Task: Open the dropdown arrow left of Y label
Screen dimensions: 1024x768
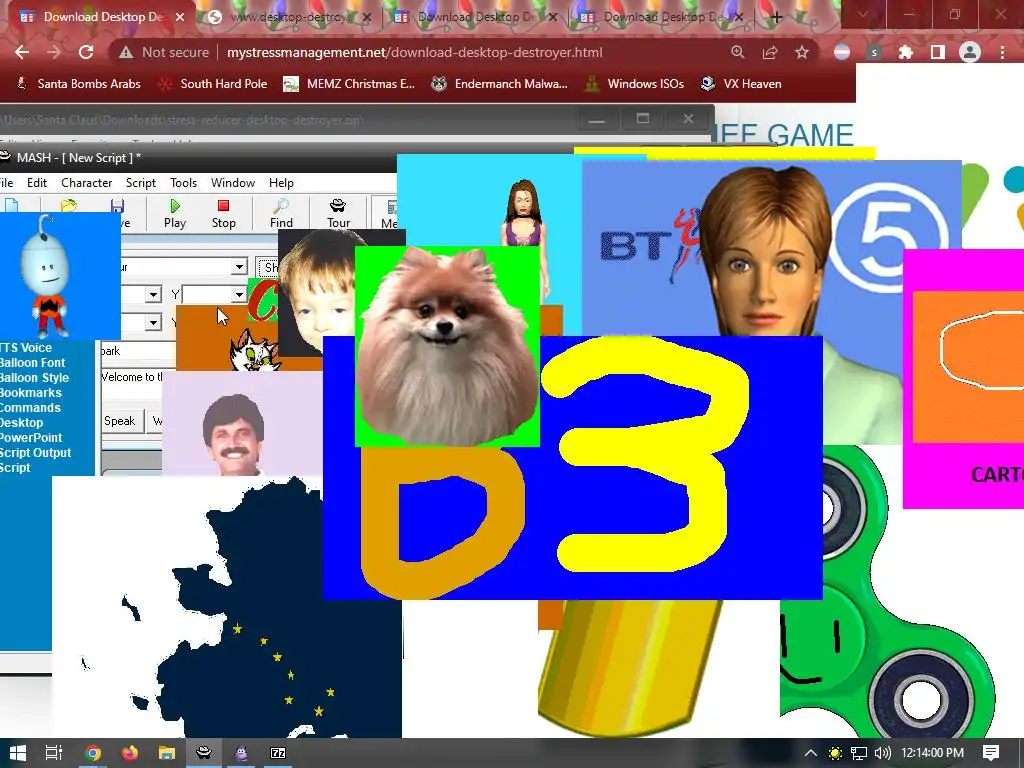Action: coord(153,295)
